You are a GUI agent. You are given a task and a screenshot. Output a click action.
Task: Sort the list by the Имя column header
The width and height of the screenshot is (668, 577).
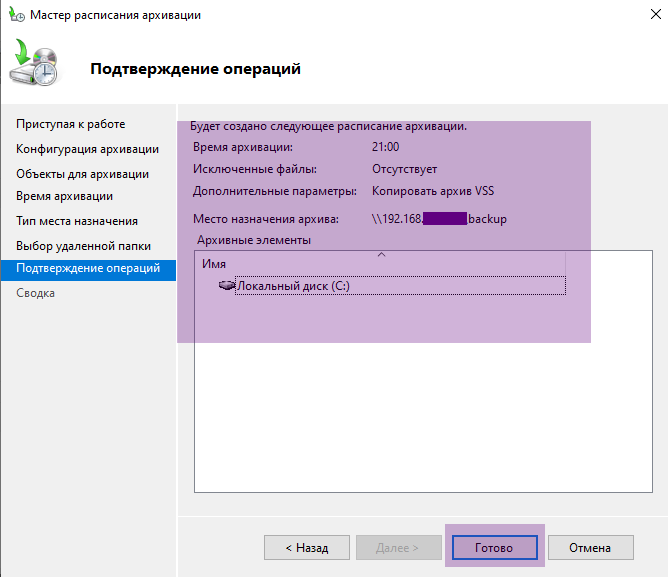tap(380, 264)
